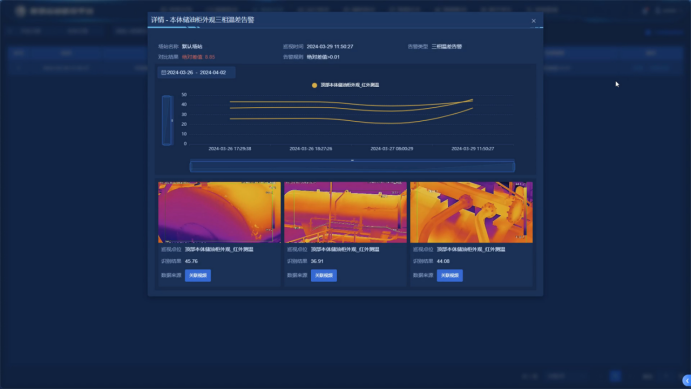This screenshot has width=692, height=389.
Task: Open the first thermal image showing 45.76
Action: (219, 212)
